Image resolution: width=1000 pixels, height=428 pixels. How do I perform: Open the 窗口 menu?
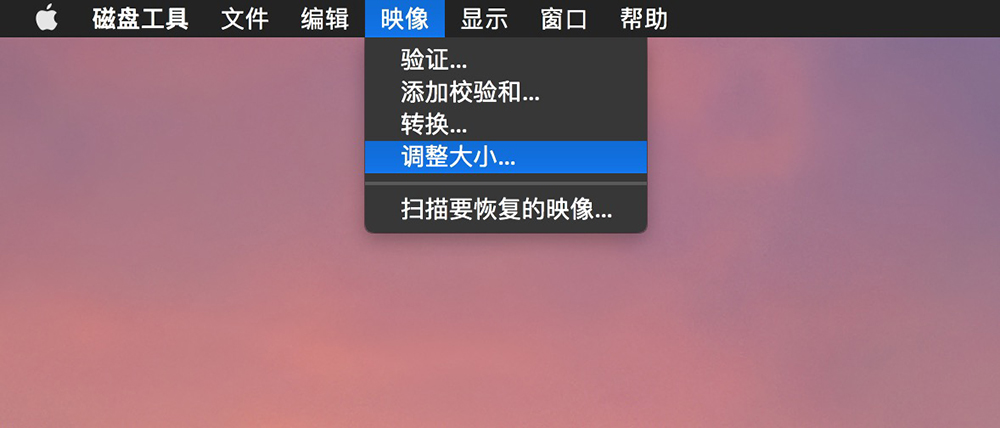[x=564, y=18]
